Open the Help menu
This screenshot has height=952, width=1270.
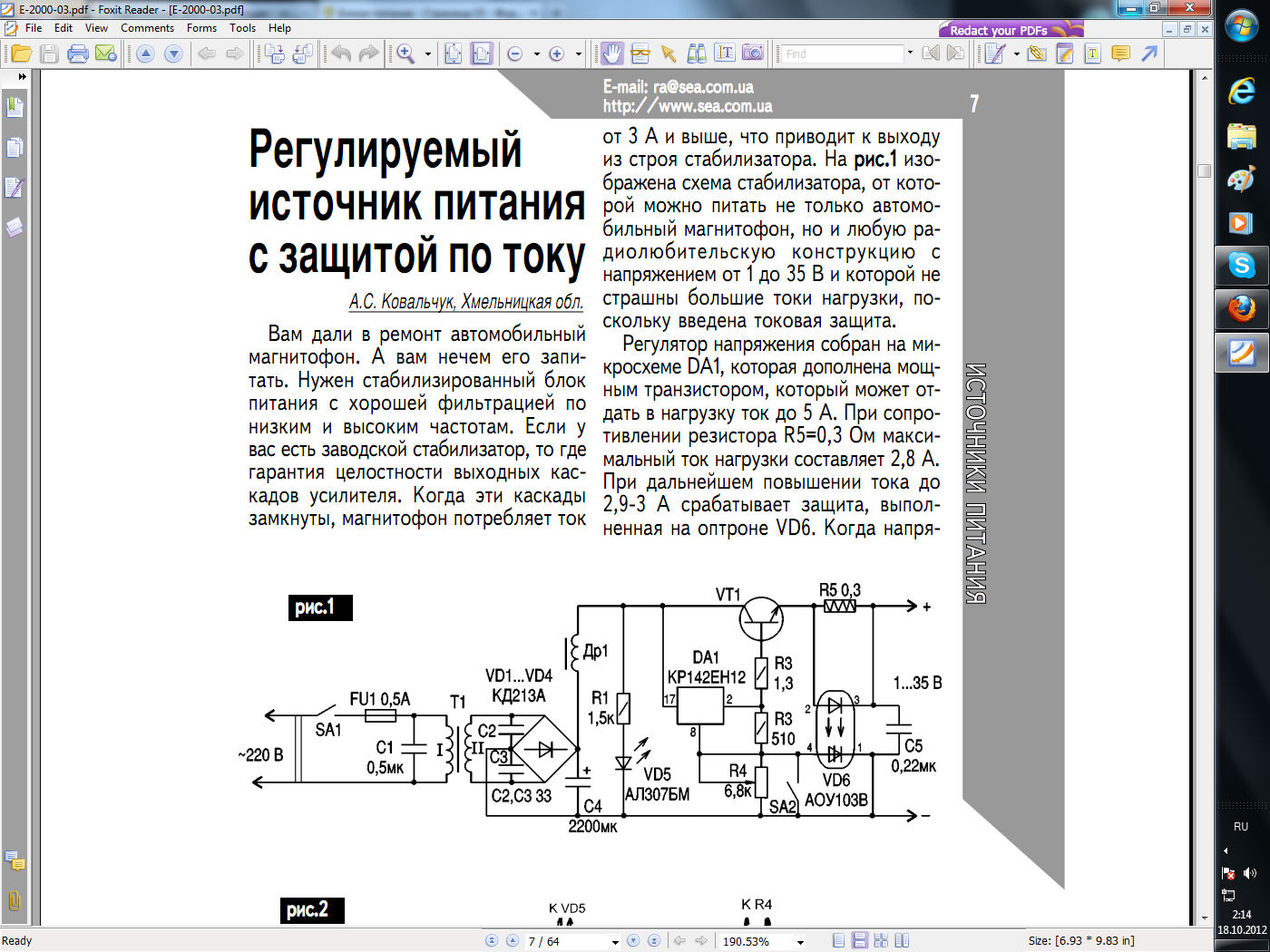pyautogui.click(x=279, y=28)
